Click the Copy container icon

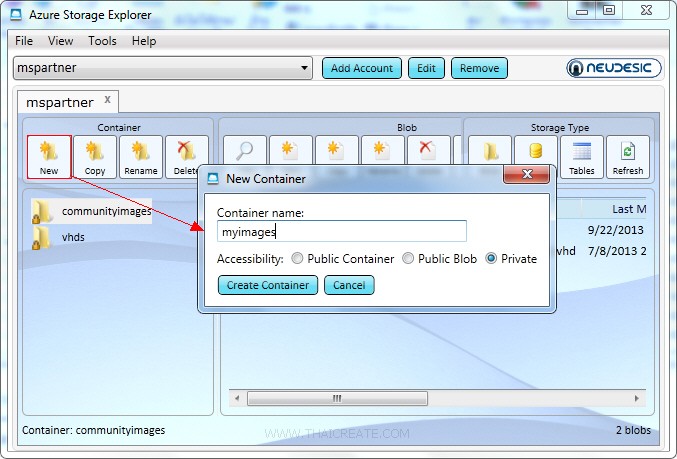[x=95, y=157]
